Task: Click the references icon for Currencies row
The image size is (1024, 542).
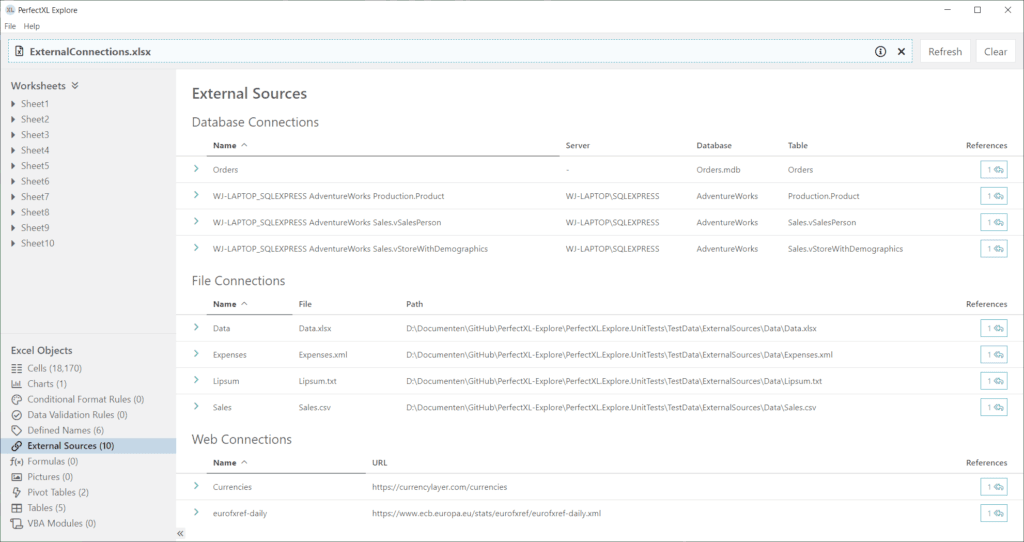Action: 993,487
